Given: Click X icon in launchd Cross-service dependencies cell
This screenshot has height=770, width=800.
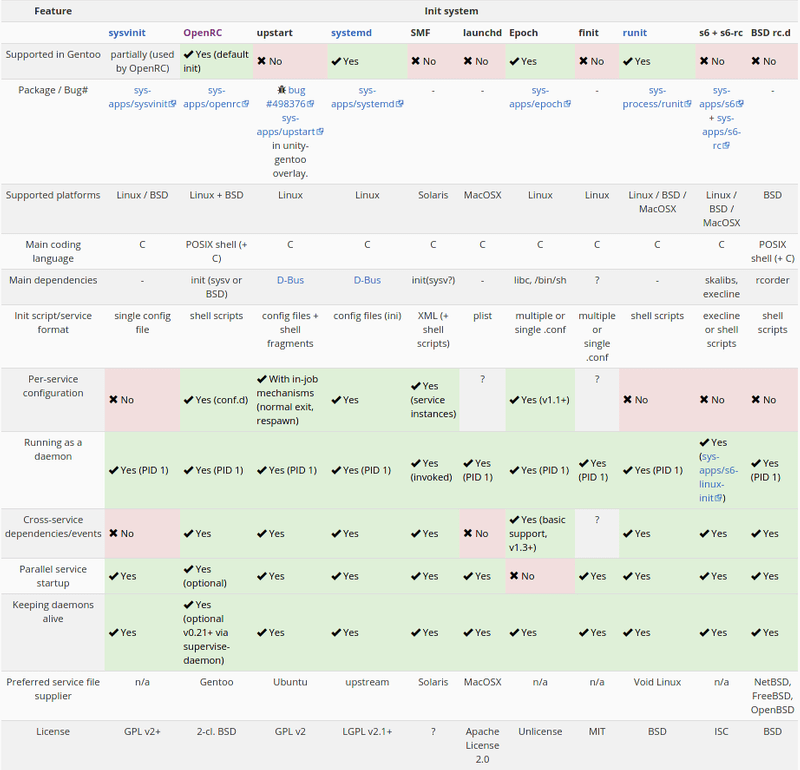Looking at the screenshot, I should tap(467, 533).
